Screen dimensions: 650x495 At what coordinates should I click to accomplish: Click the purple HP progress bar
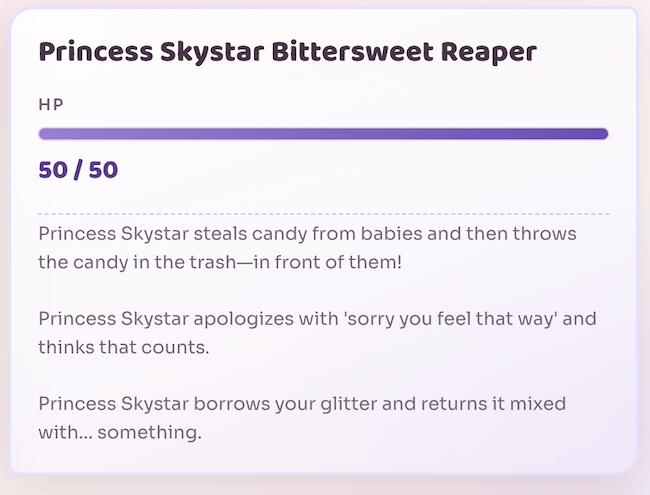click(323, 134)
